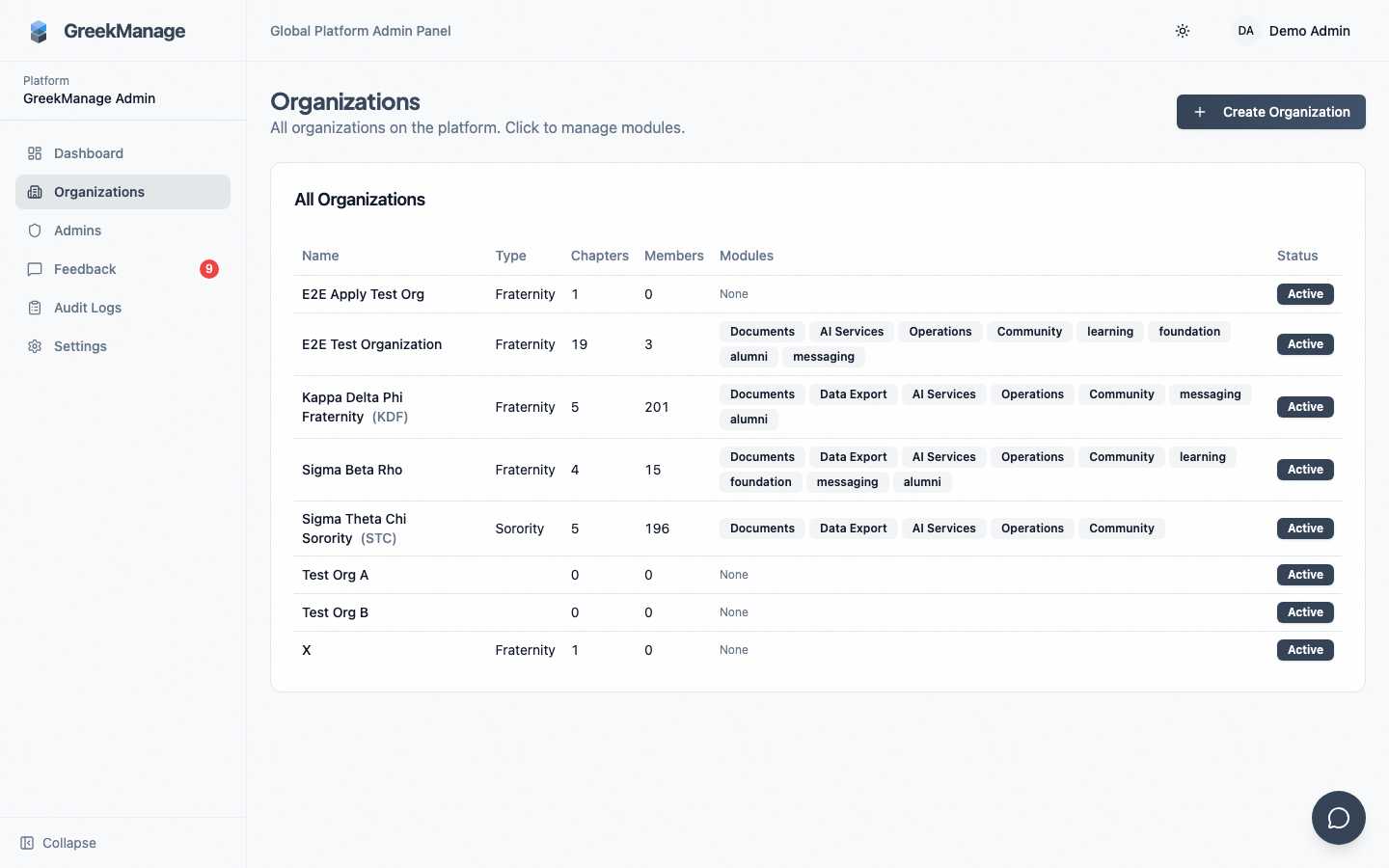1389x868 pixels.
Task: Click the Collapse sidebar button
Action: pos(58,843)
